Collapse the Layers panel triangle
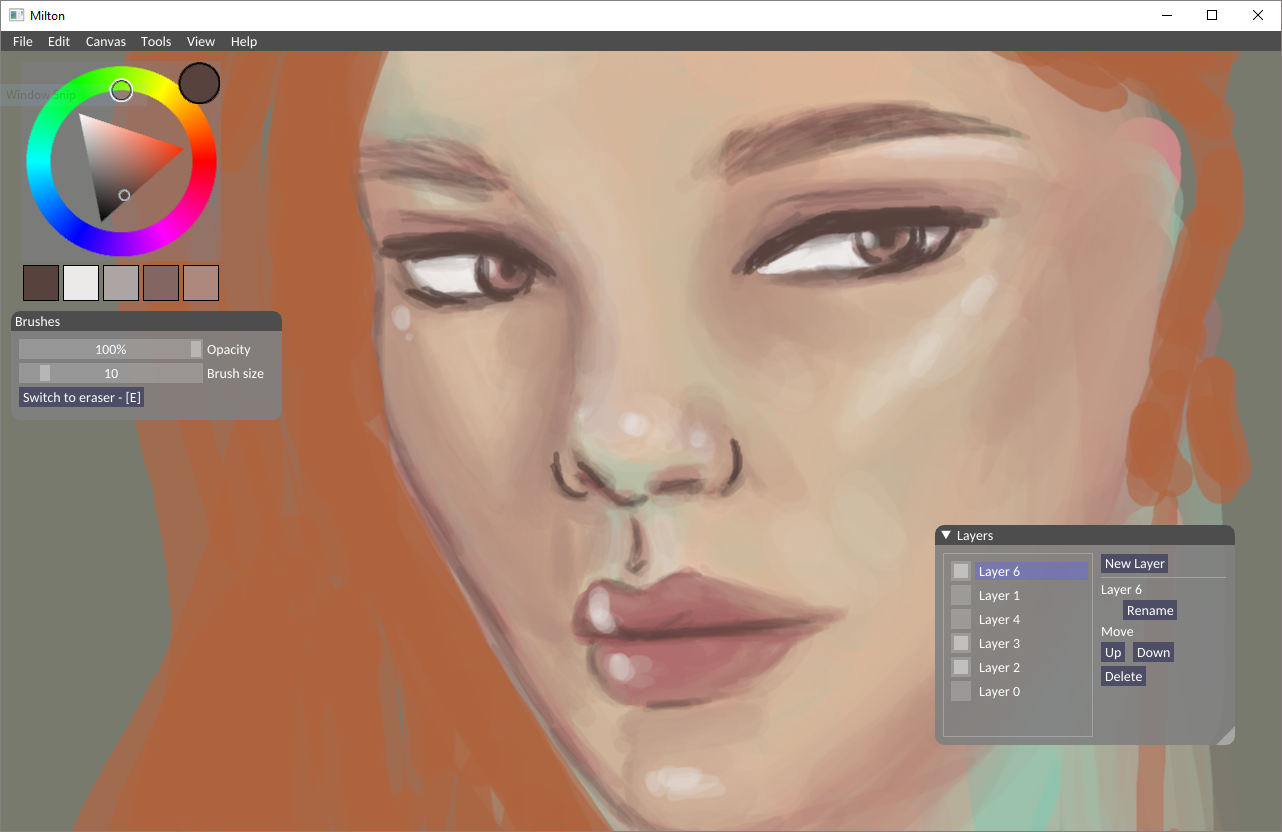The image size is (1282, 832). [x=946, y=535]
